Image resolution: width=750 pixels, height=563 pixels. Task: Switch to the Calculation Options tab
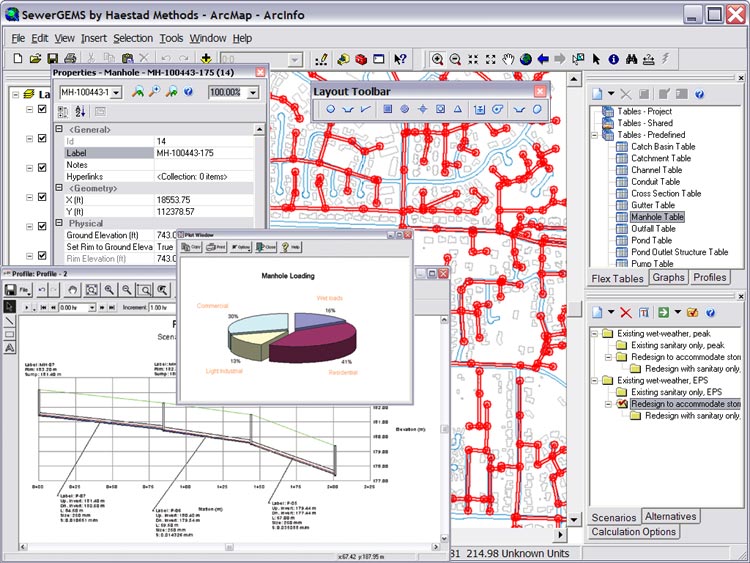(x=633, y=532)
